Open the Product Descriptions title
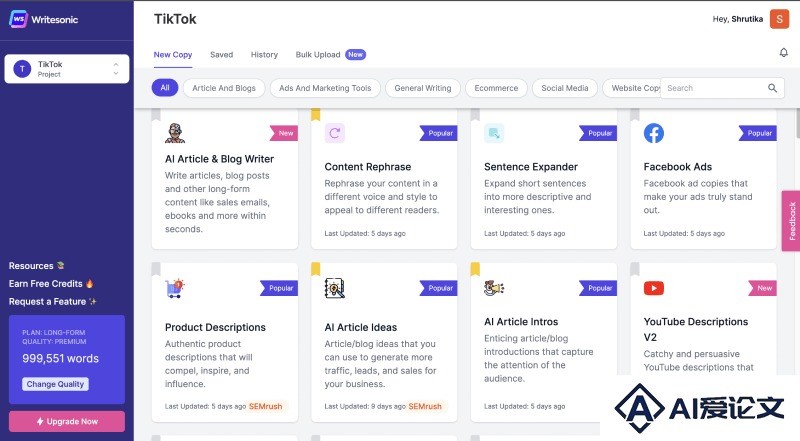This screenshot has width=800, height=441. click(x=215, y=327)
